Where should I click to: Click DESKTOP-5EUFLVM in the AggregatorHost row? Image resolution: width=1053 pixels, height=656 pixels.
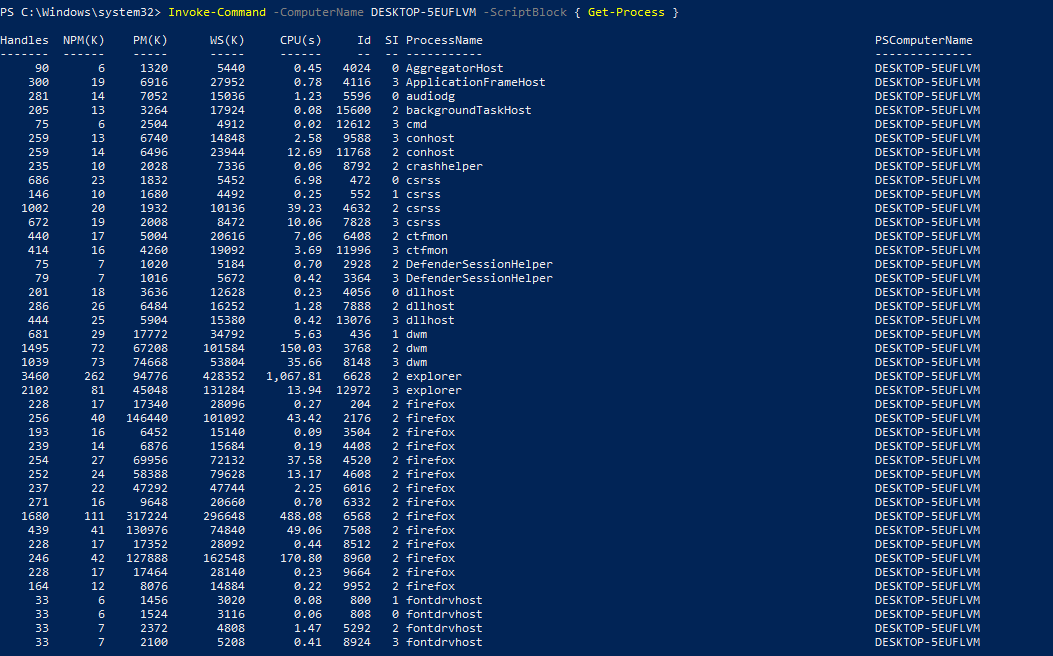click(x=927, y=68)
